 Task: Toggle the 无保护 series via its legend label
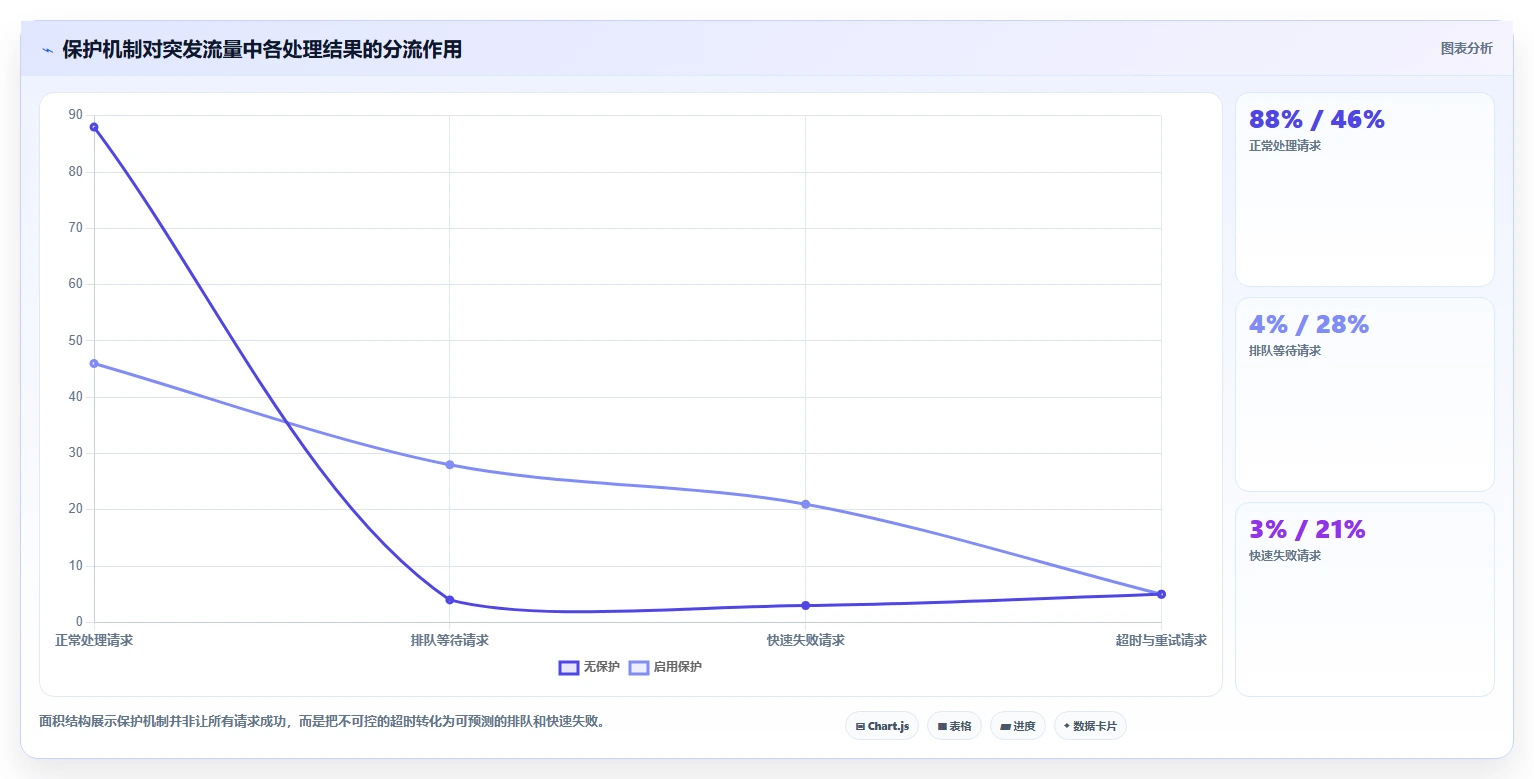click(x=601, y=667)
